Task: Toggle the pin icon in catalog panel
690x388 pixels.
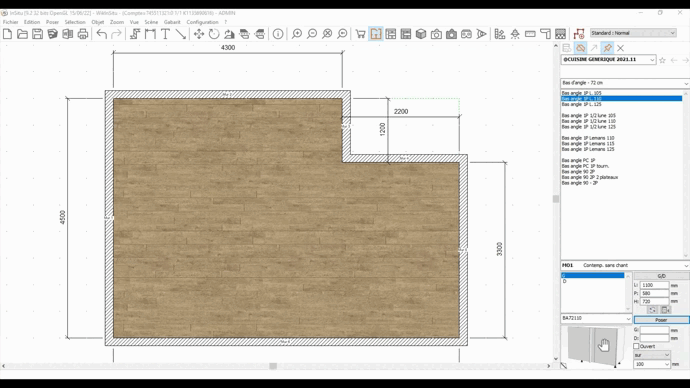Action: (607, 48)
